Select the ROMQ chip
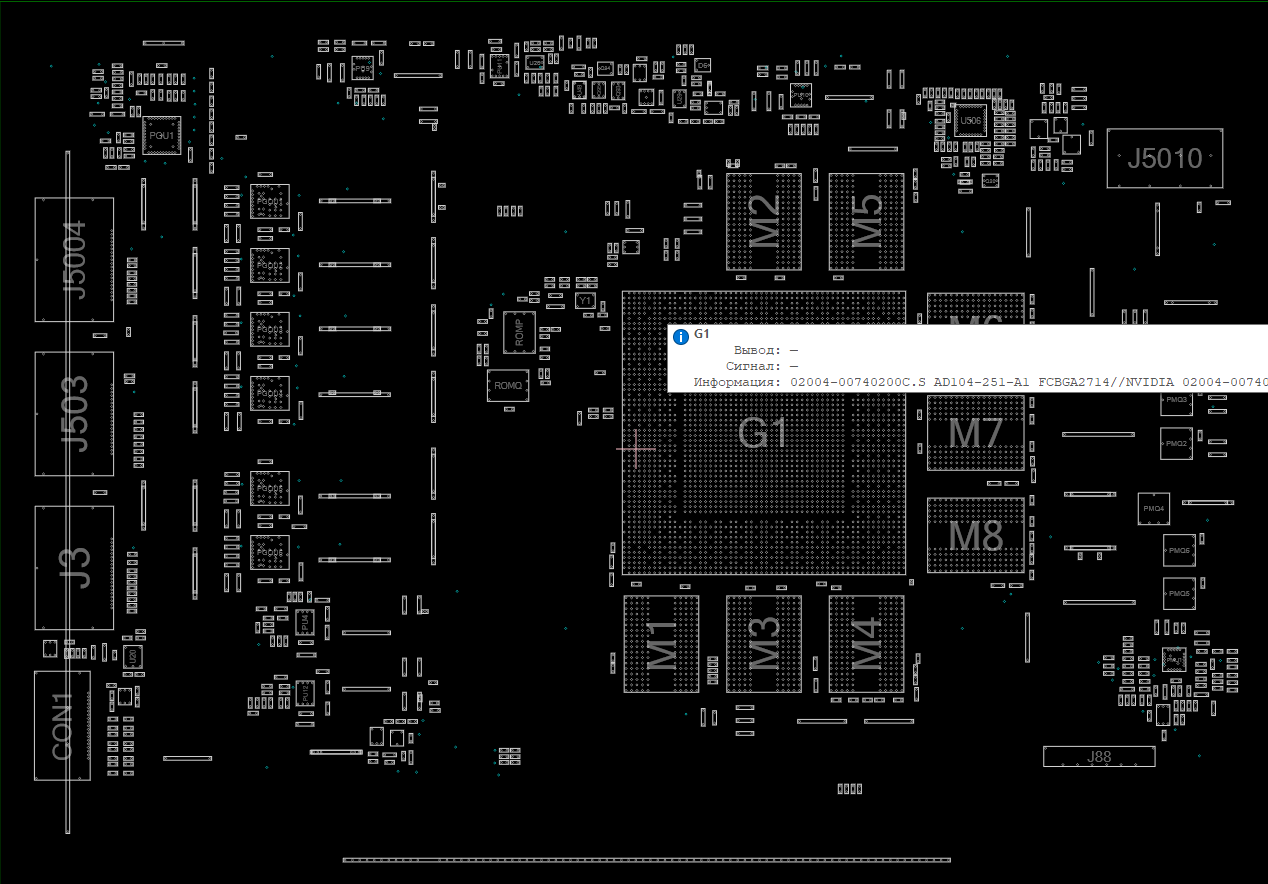This screenshot has height=884, width=1268. click(508, 385)
